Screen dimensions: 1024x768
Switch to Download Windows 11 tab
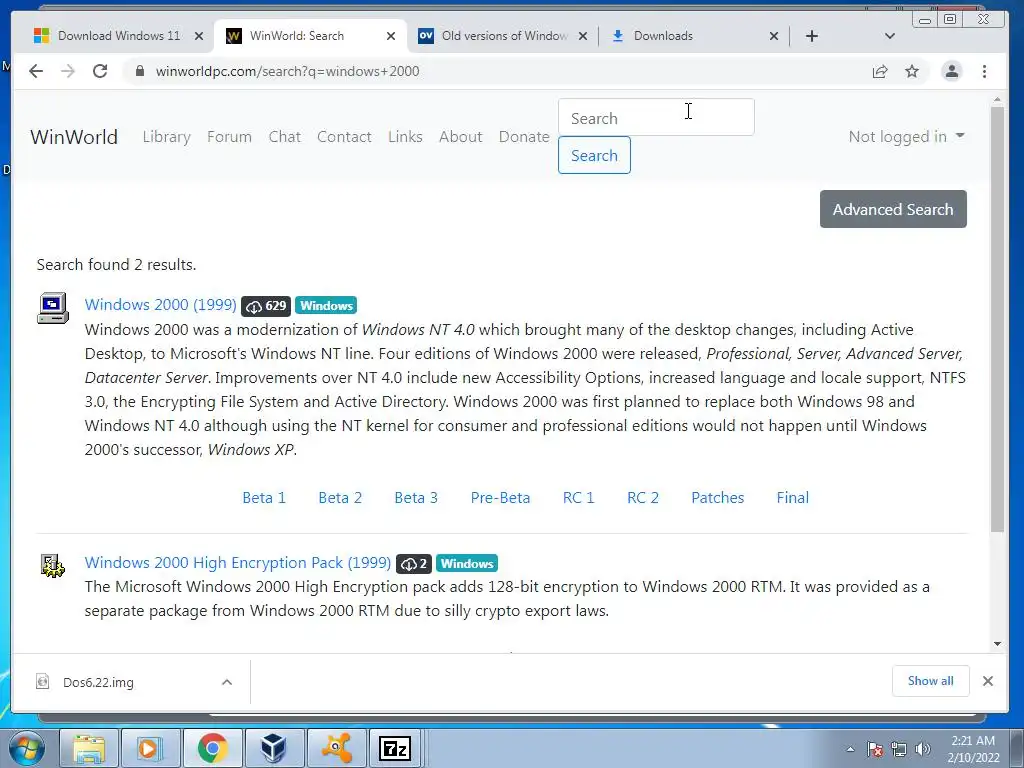[119, 36]
